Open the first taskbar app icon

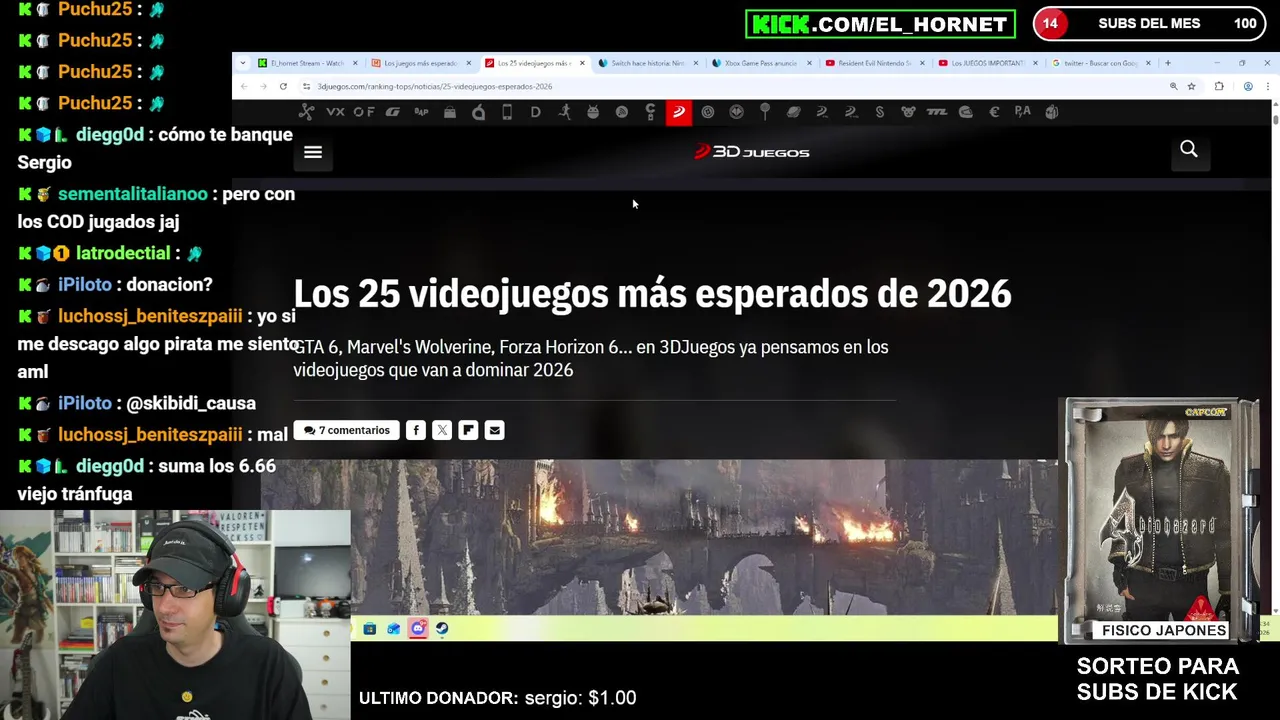(x=370, y=628)
